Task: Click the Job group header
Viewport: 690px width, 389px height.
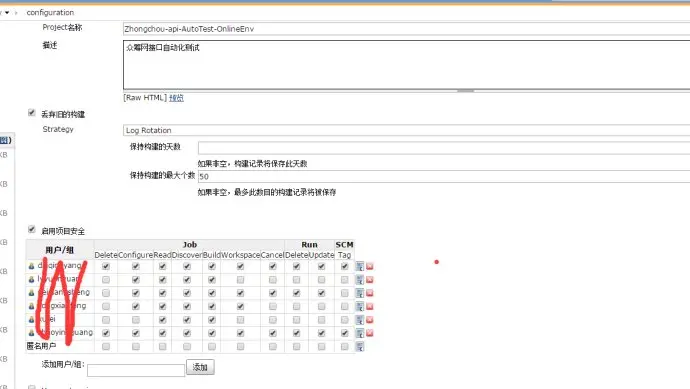Action: 190,245
